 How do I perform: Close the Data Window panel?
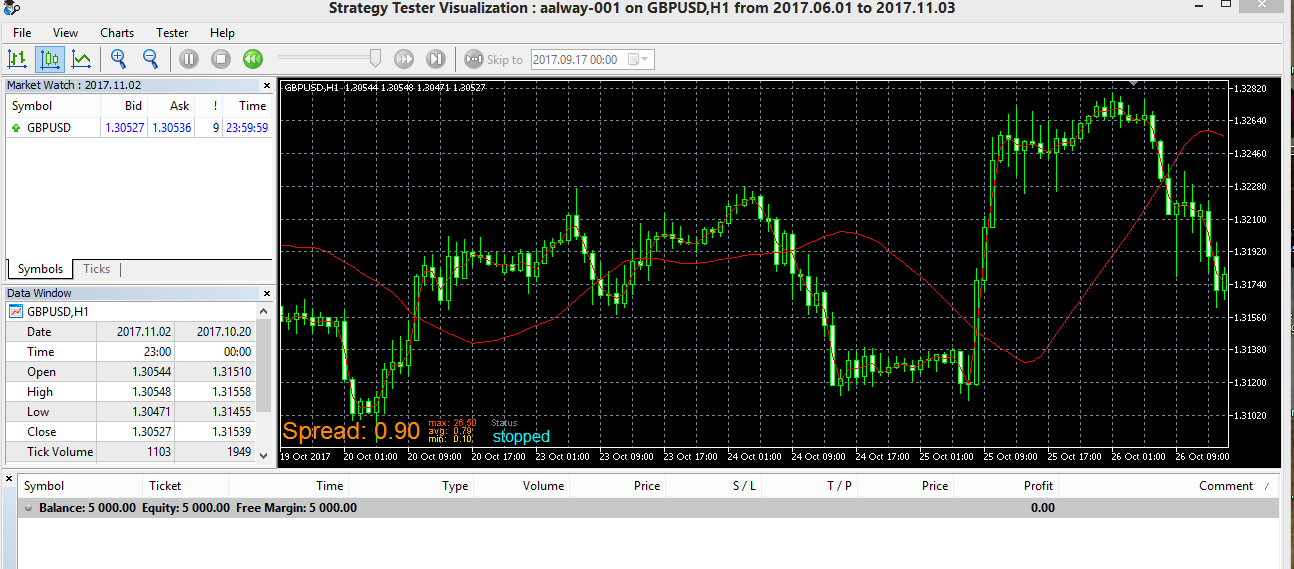click(x=266, y=294)
